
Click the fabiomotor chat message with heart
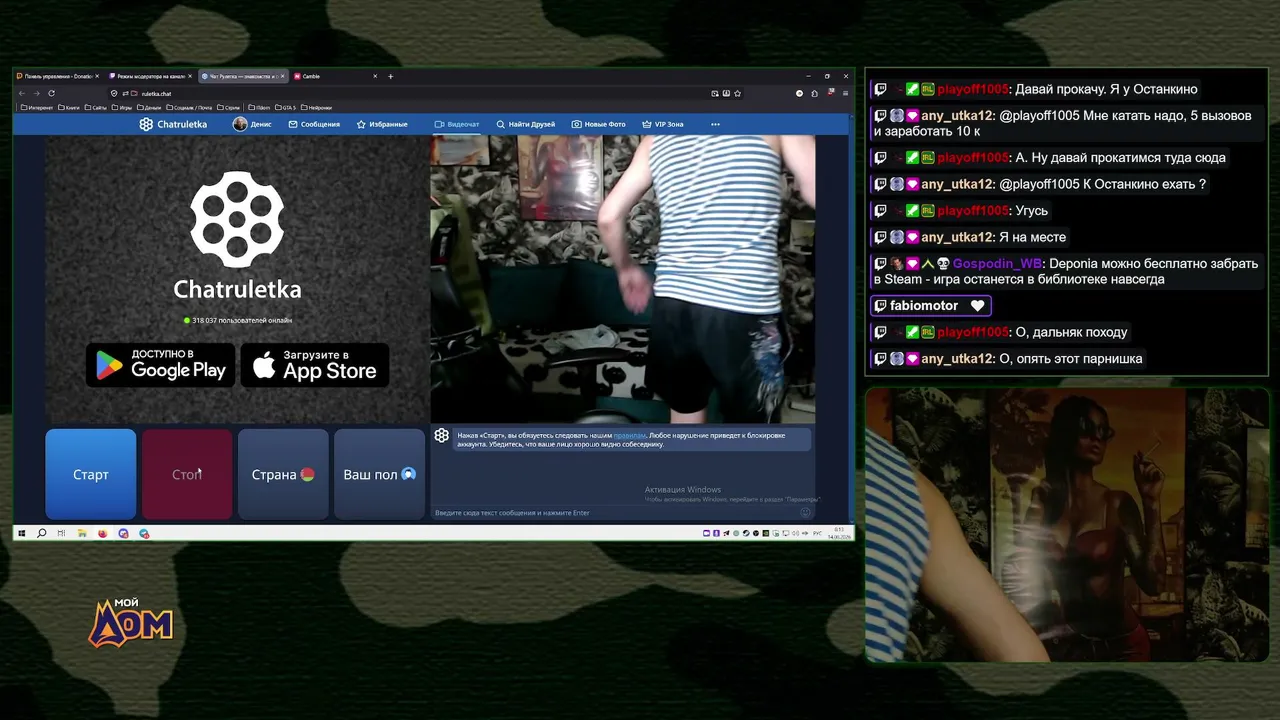click(930, 306)
